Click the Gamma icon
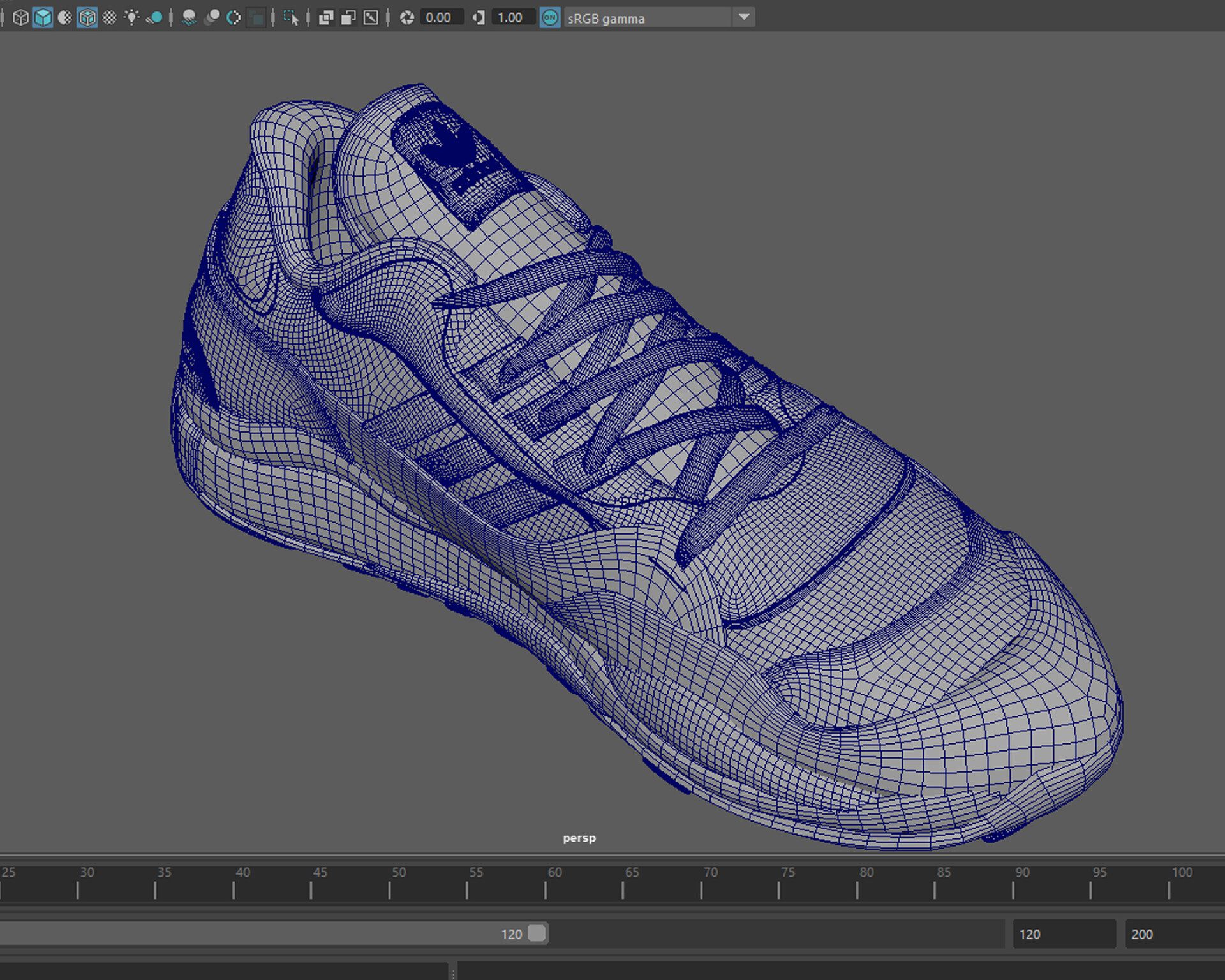Viewport: 1225px width, 980px height. (x=479, y=18)
